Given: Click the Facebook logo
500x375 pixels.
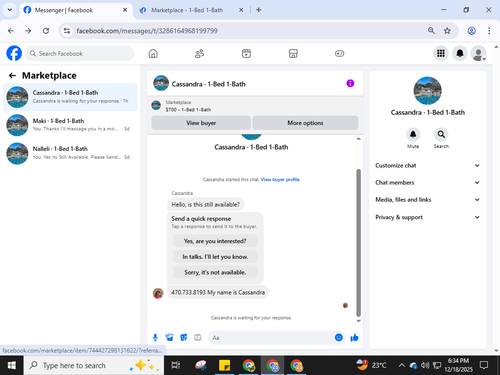Looking at the screenshot, I should click(x=14, y=53).
